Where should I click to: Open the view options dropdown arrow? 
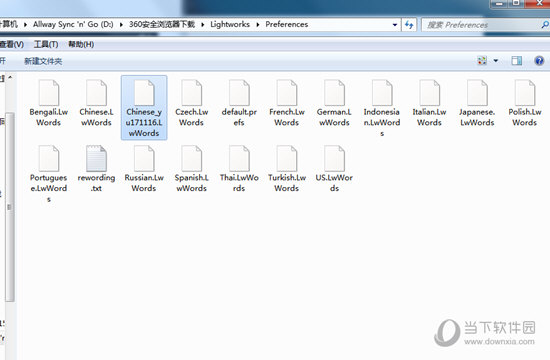(496, 61)
